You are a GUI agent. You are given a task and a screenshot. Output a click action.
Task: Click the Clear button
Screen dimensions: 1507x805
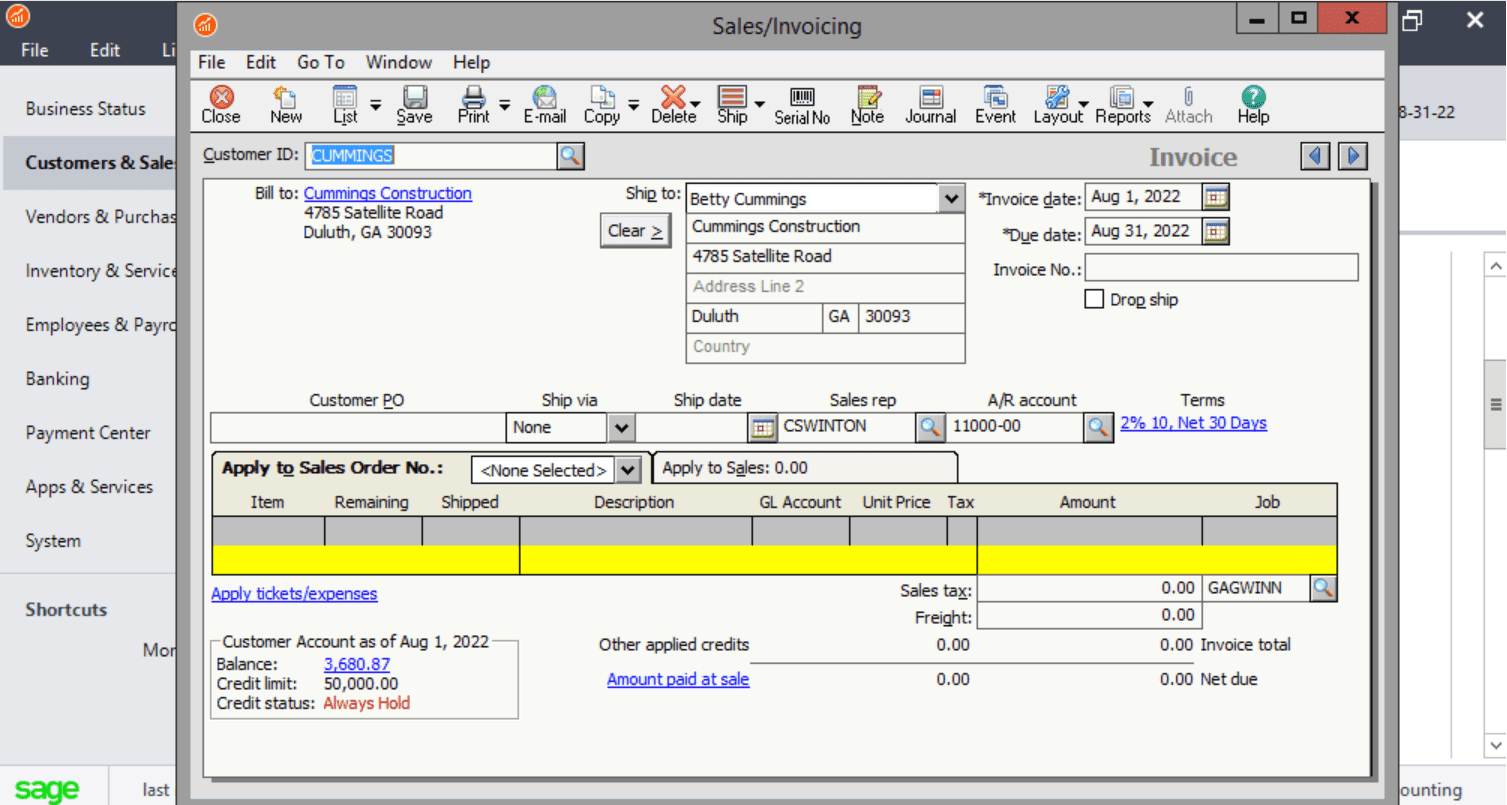(x=635, y=231)
